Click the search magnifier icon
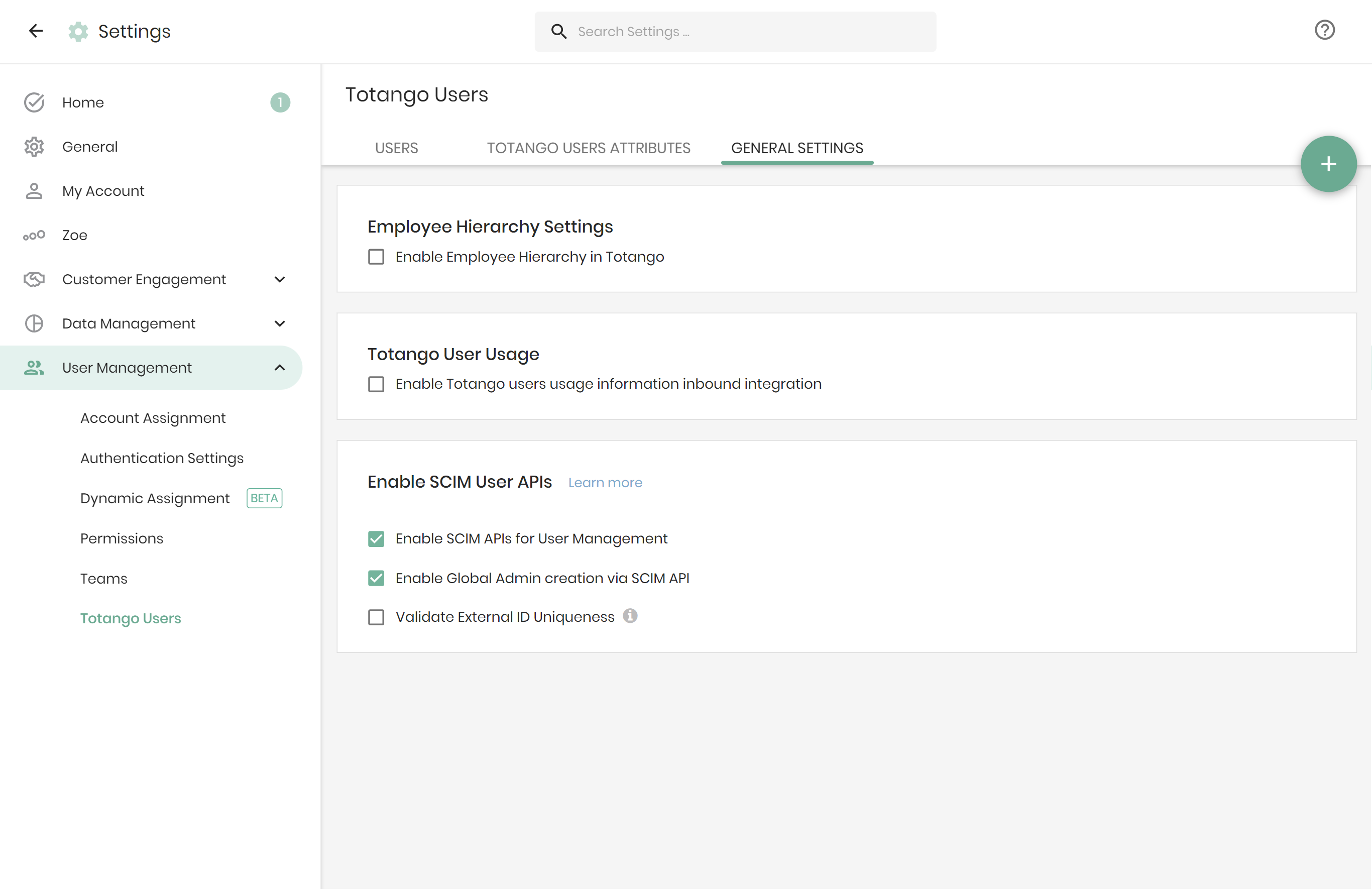This screenshot has width=1372, height=890. pos(558,31)
